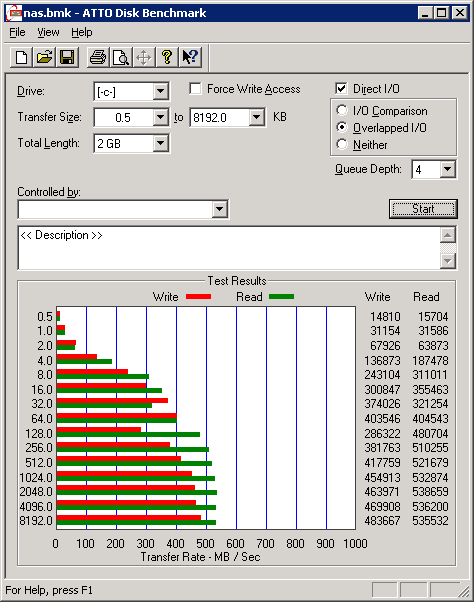Click the Controlled by text field

[x=116, y=209]
